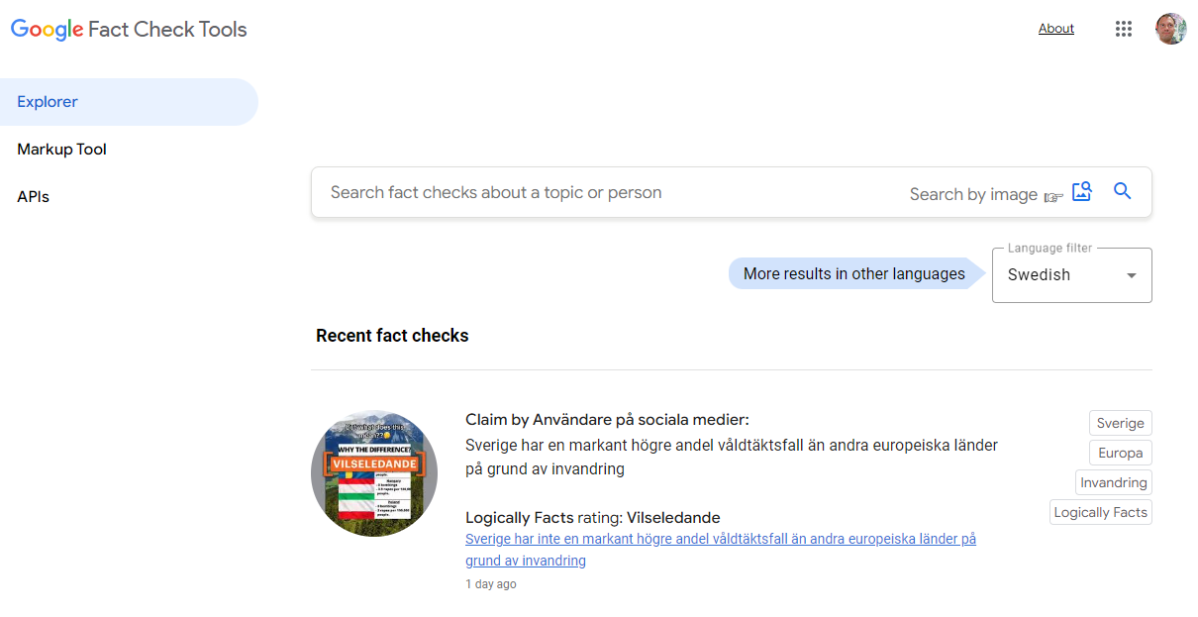Select the Logically Facts tag chip
This screenshot has width=1198, height=617.
(x=1100, y=513)
